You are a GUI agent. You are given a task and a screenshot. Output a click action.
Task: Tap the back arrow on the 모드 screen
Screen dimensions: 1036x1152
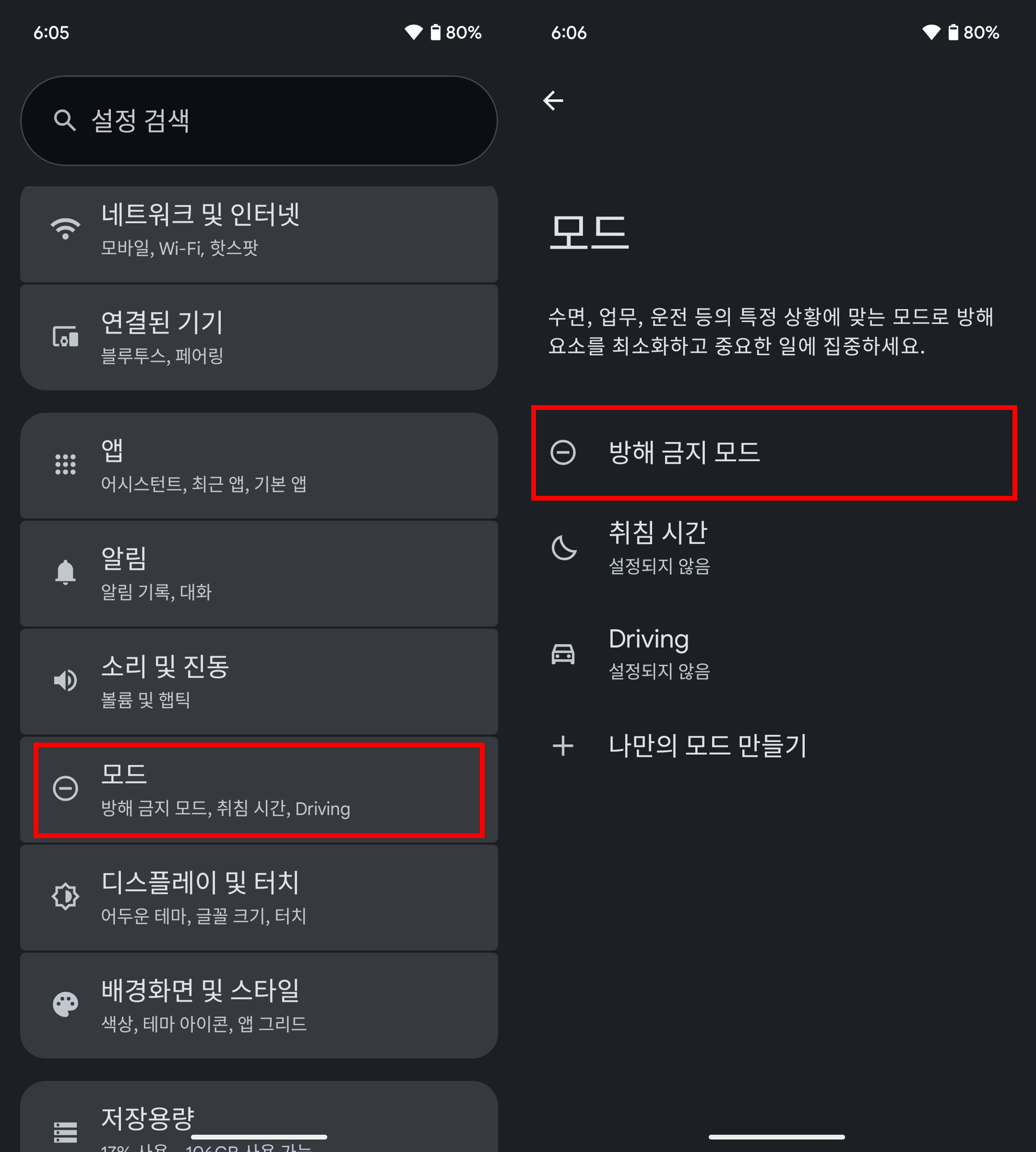553,101
